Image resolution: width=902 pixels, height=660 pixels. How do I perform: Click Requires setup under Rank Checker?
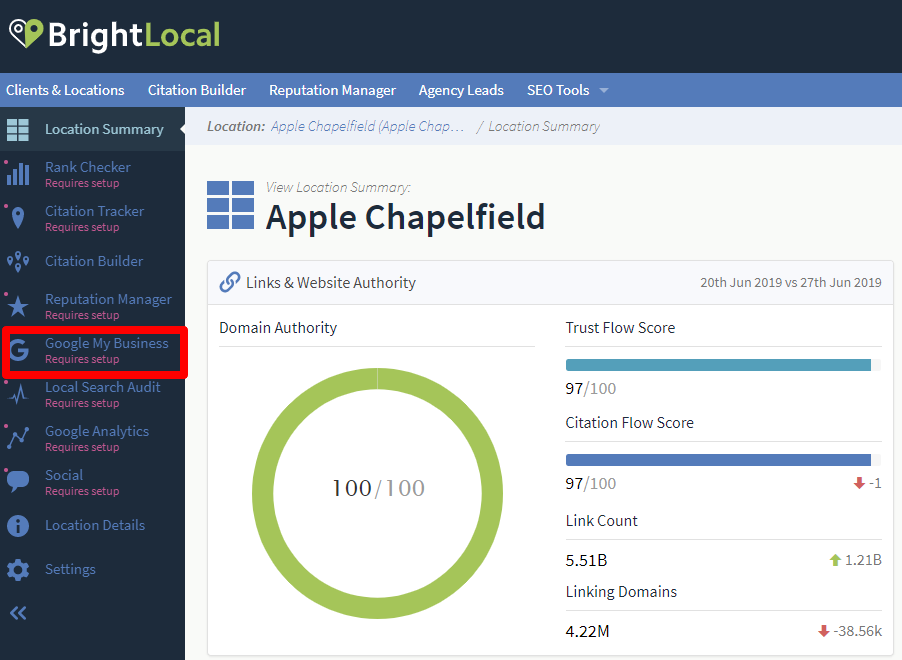tap(82, 183)
